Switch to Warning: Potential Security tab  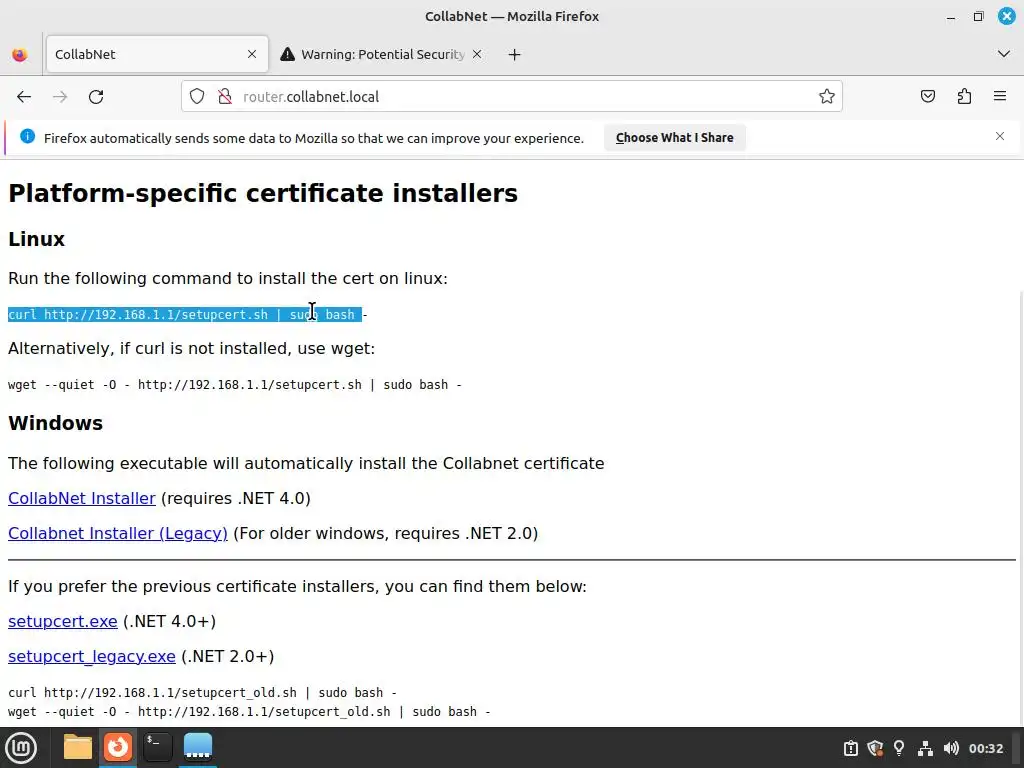point(382,54)
